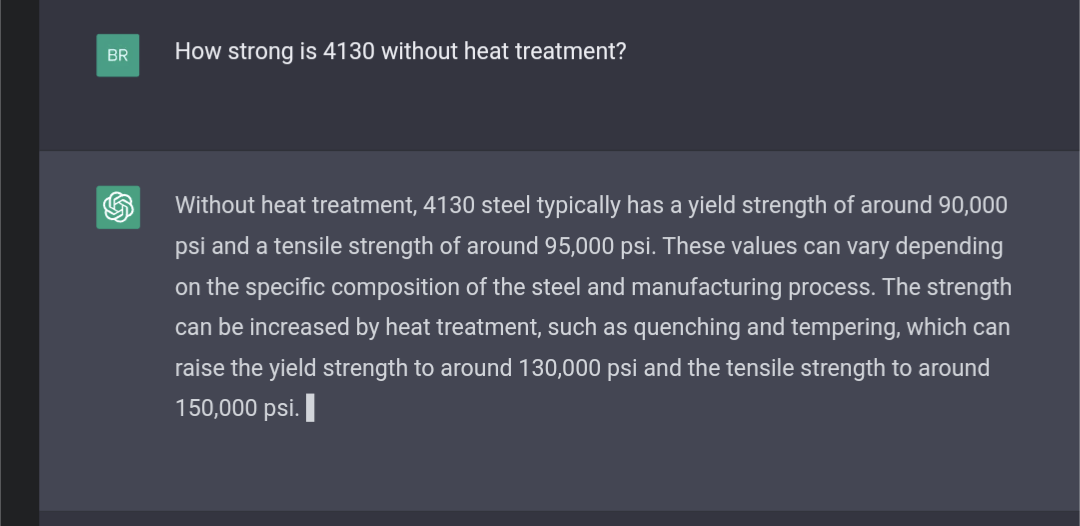Select the user question about 4130
Image resolution: width=1080 pixels, height=526 pixels.
click(400, 52)
